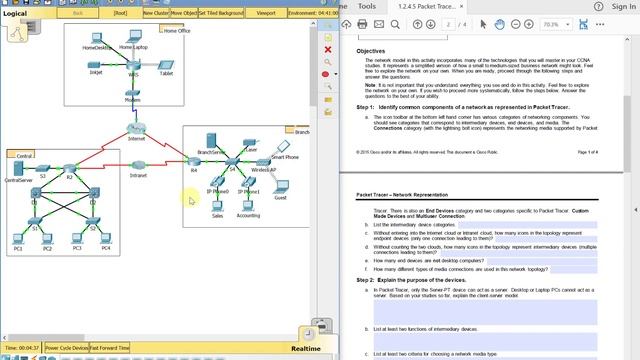640x360 pixels.
Task: Select the Modem device icon
Action: click(132, 93)
